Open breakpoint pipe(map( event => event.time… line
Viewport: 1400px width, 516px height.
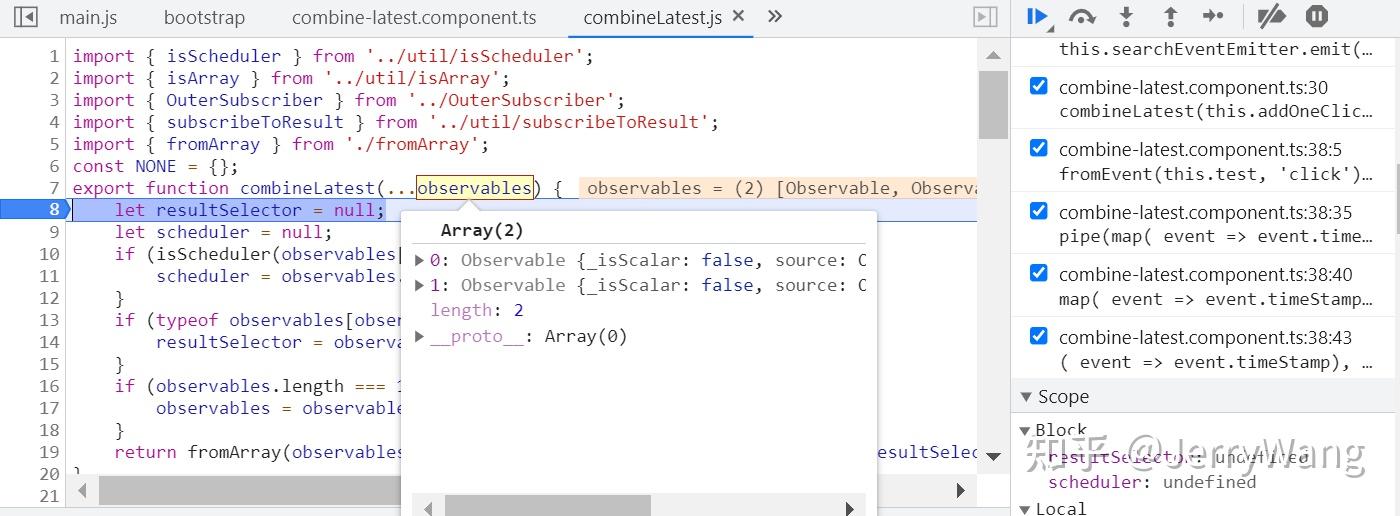coord(1215,236)
